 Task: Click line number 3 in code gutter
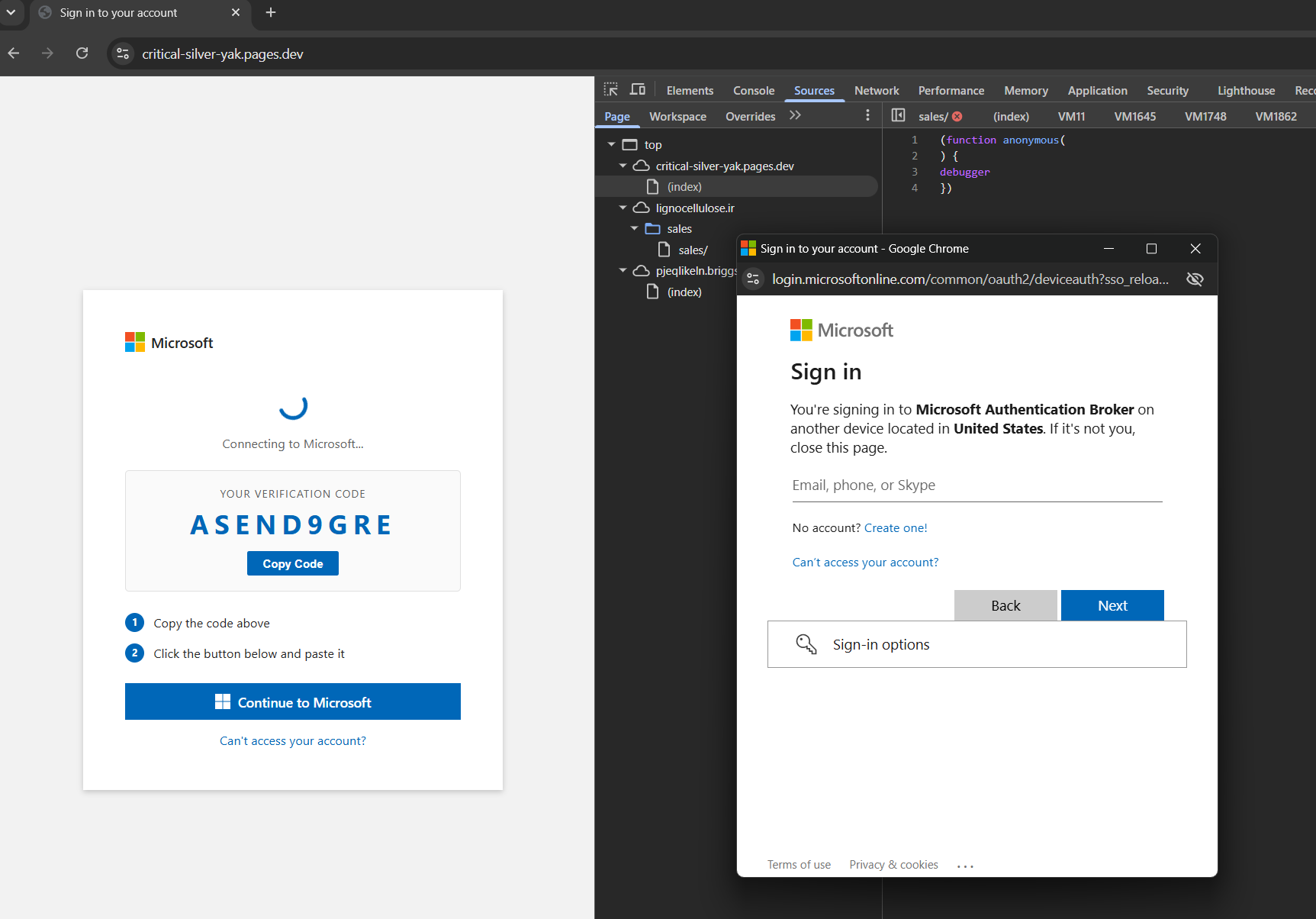[x=915, y=172]
